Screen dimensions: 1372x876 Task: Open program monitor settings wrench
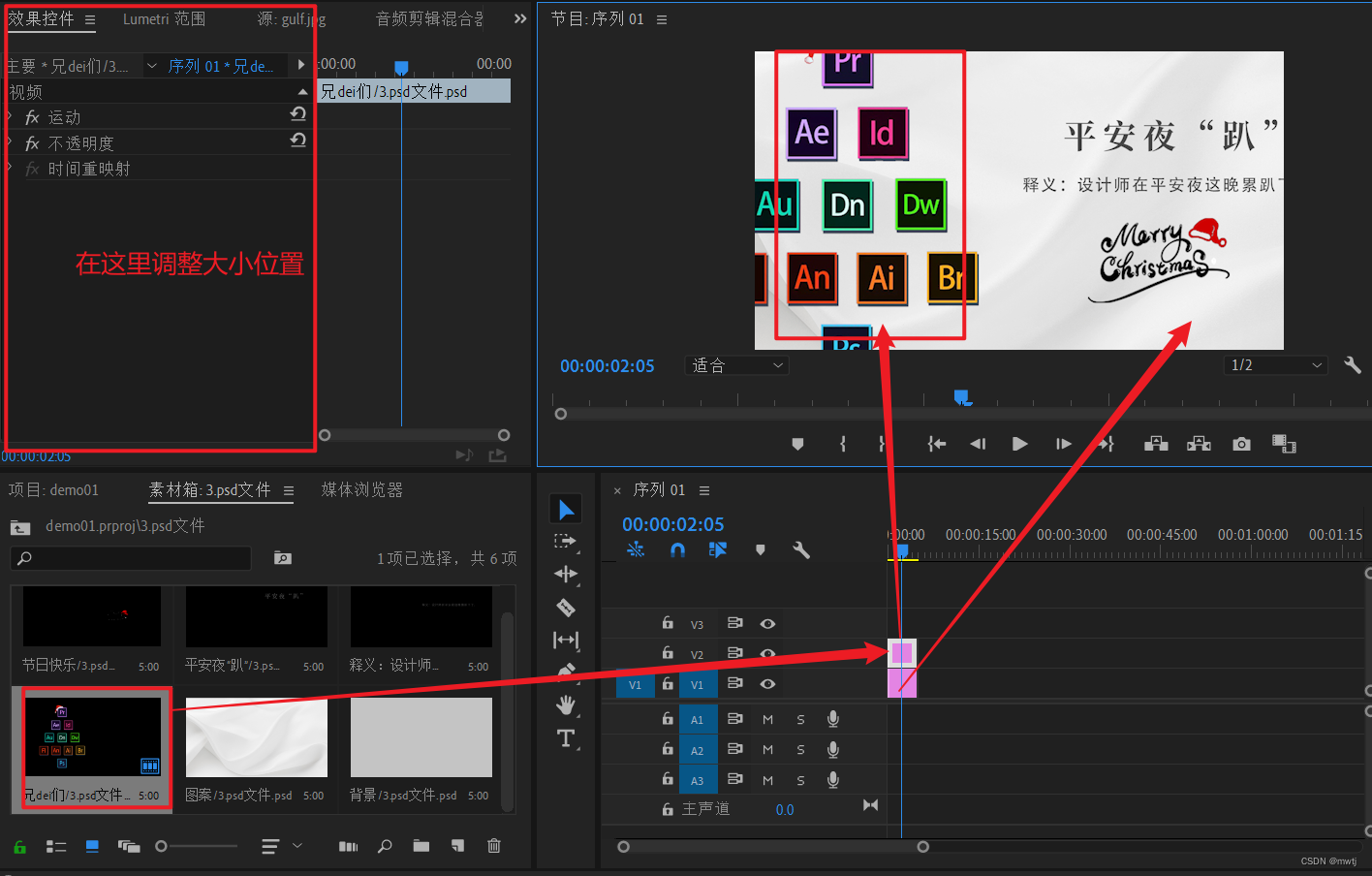[x=1353, y=365]
